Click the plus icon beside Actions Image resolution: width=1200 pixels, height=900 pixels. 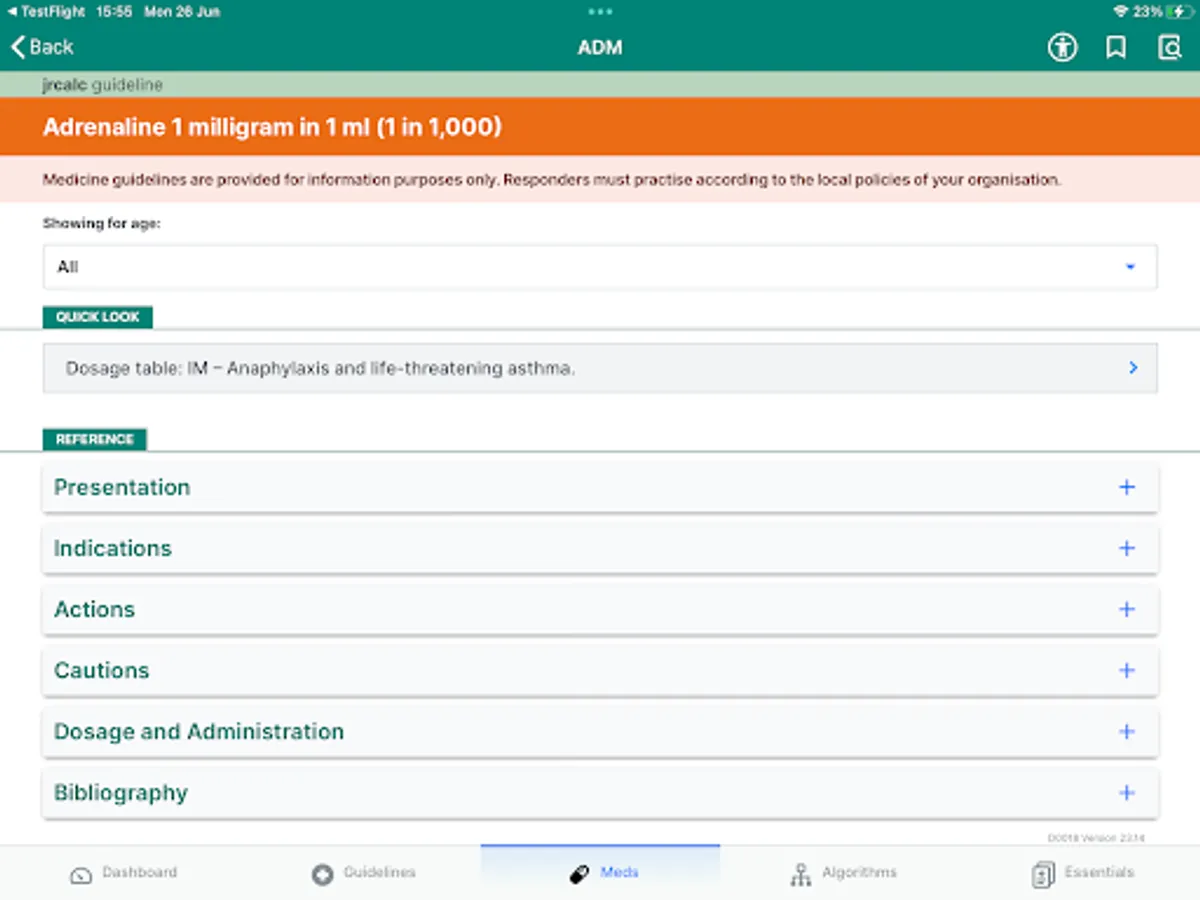point(1127,609)
